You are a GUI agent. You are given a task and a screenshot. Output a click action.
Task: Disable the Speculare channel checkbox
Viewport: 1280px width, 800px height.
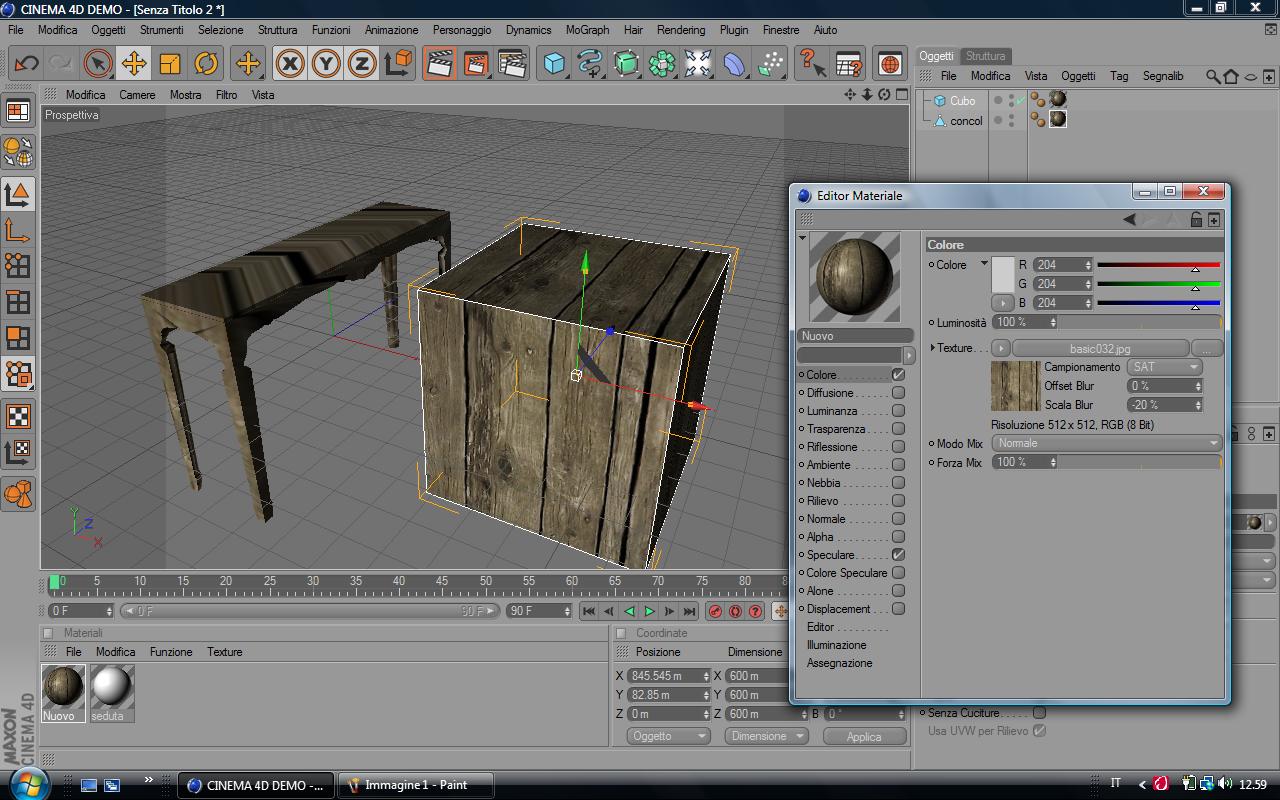[898, 555]
